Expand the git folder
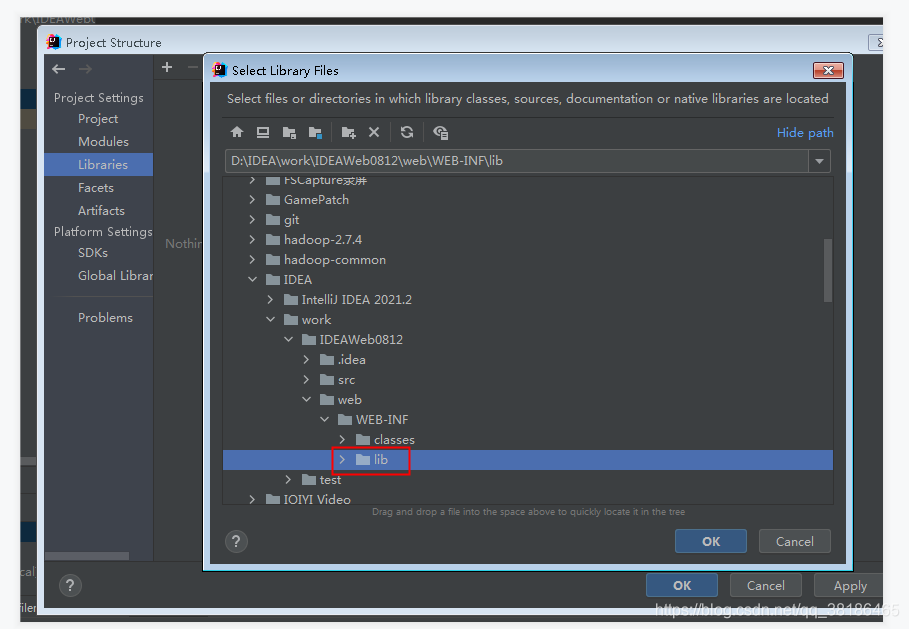Viewport: 909px width, 629px height. tap(252, 220)
